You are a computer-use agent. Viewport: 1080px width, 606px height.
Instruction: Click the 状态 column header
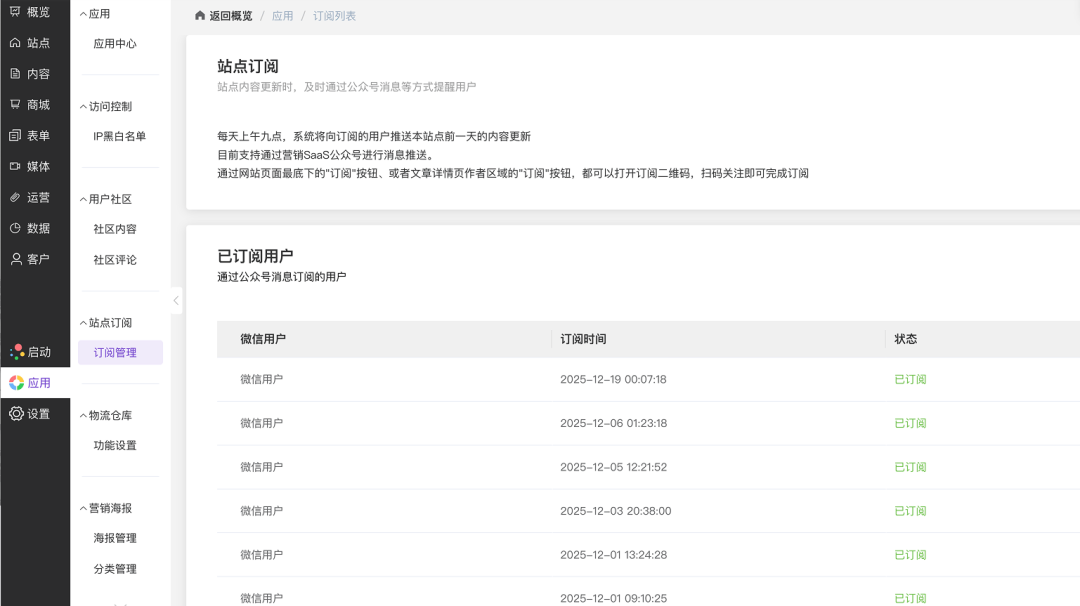point(906,339)
